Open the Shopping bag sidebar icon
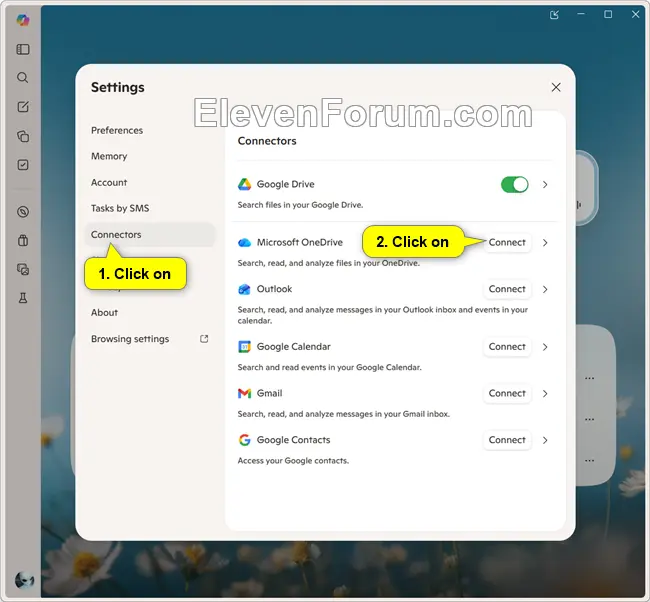This screenshot has height=602, width=650. pyautogui.click(x=23, y=240)
